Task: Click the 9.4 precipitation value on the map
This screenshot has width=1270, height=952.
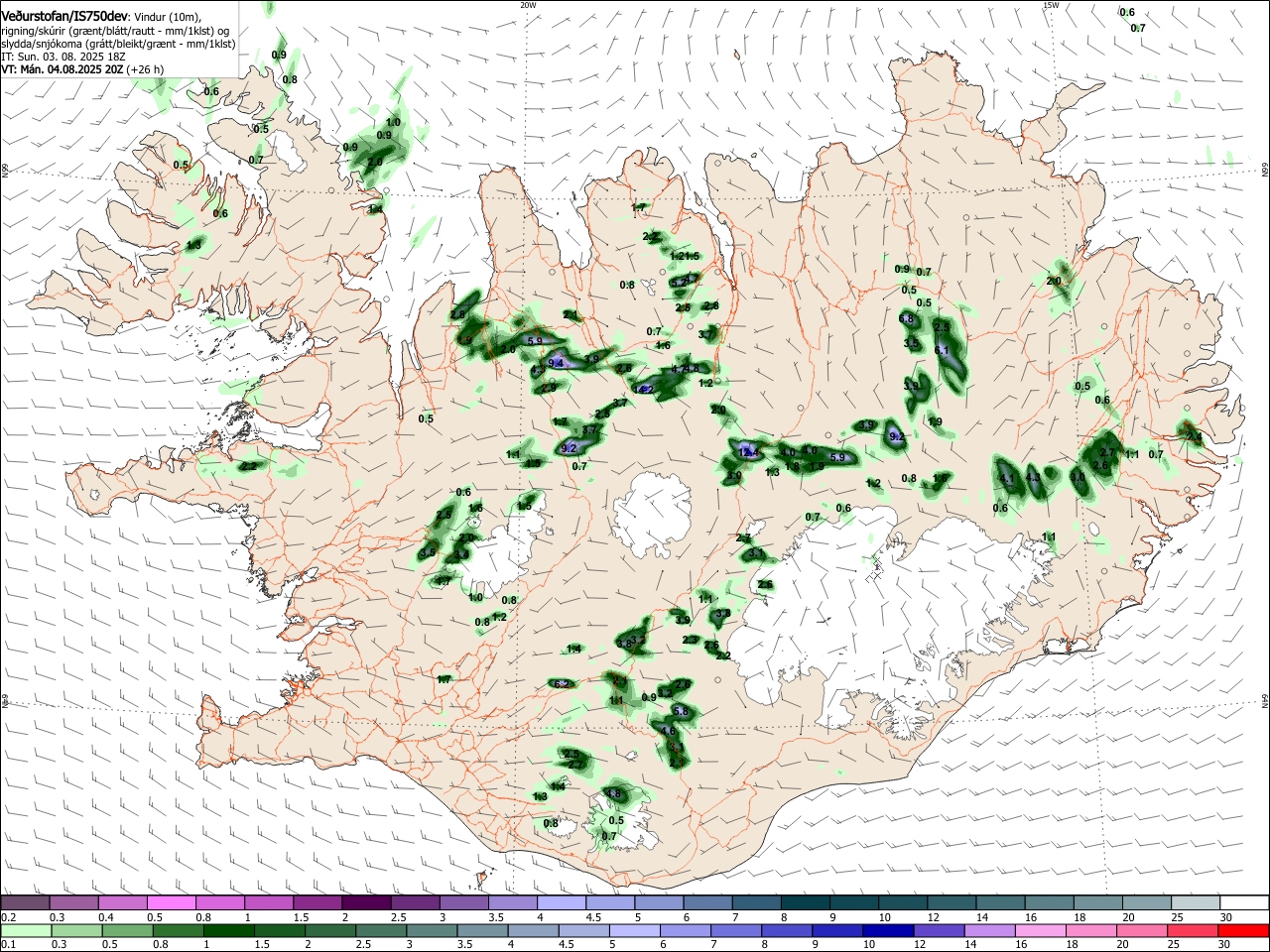Action: (556, 363)
